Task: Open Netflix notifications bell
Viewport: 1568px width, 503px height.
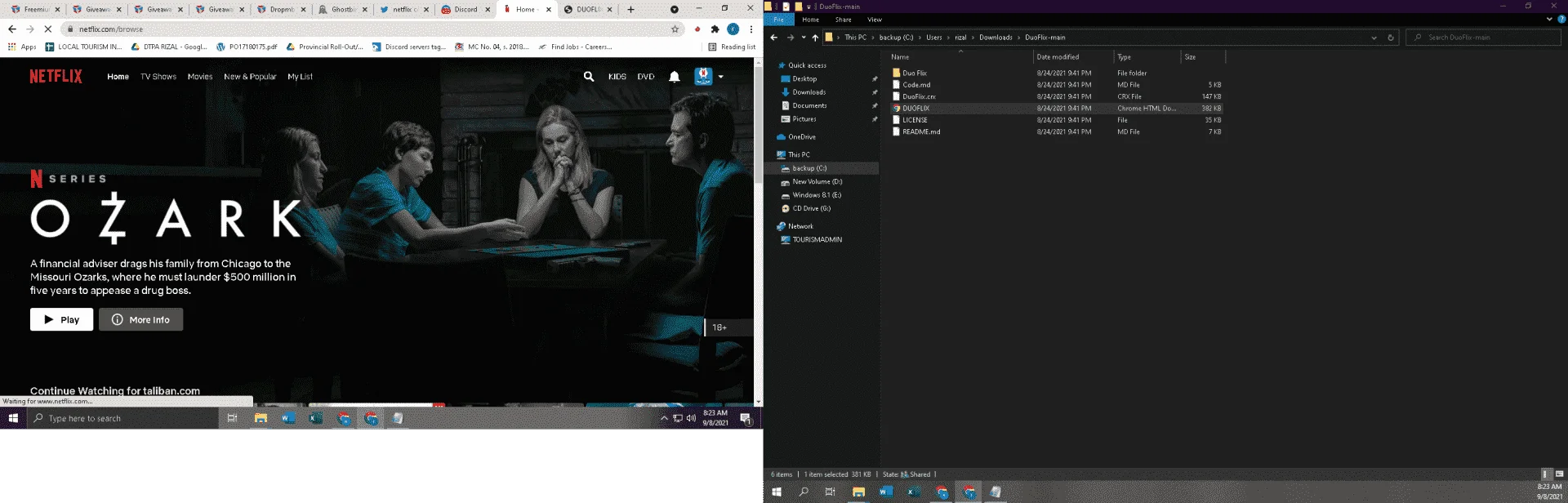Action: pos(675,77)
